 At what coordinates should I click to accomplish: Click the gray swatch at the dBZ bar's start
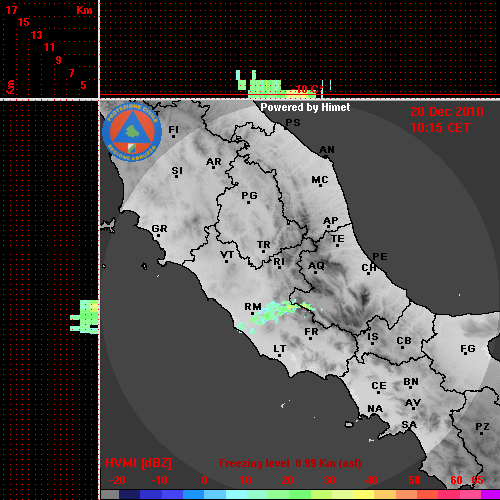[110, 494]
